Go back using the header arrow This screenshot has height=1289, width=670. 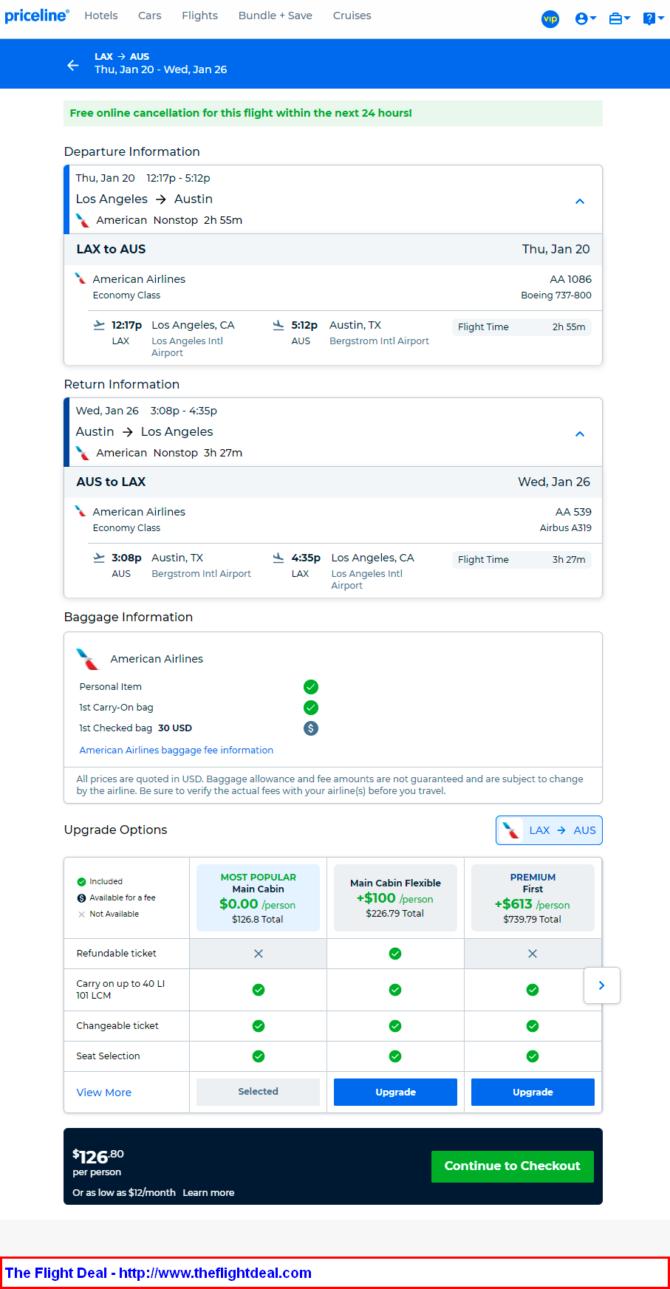pos(72,65)
